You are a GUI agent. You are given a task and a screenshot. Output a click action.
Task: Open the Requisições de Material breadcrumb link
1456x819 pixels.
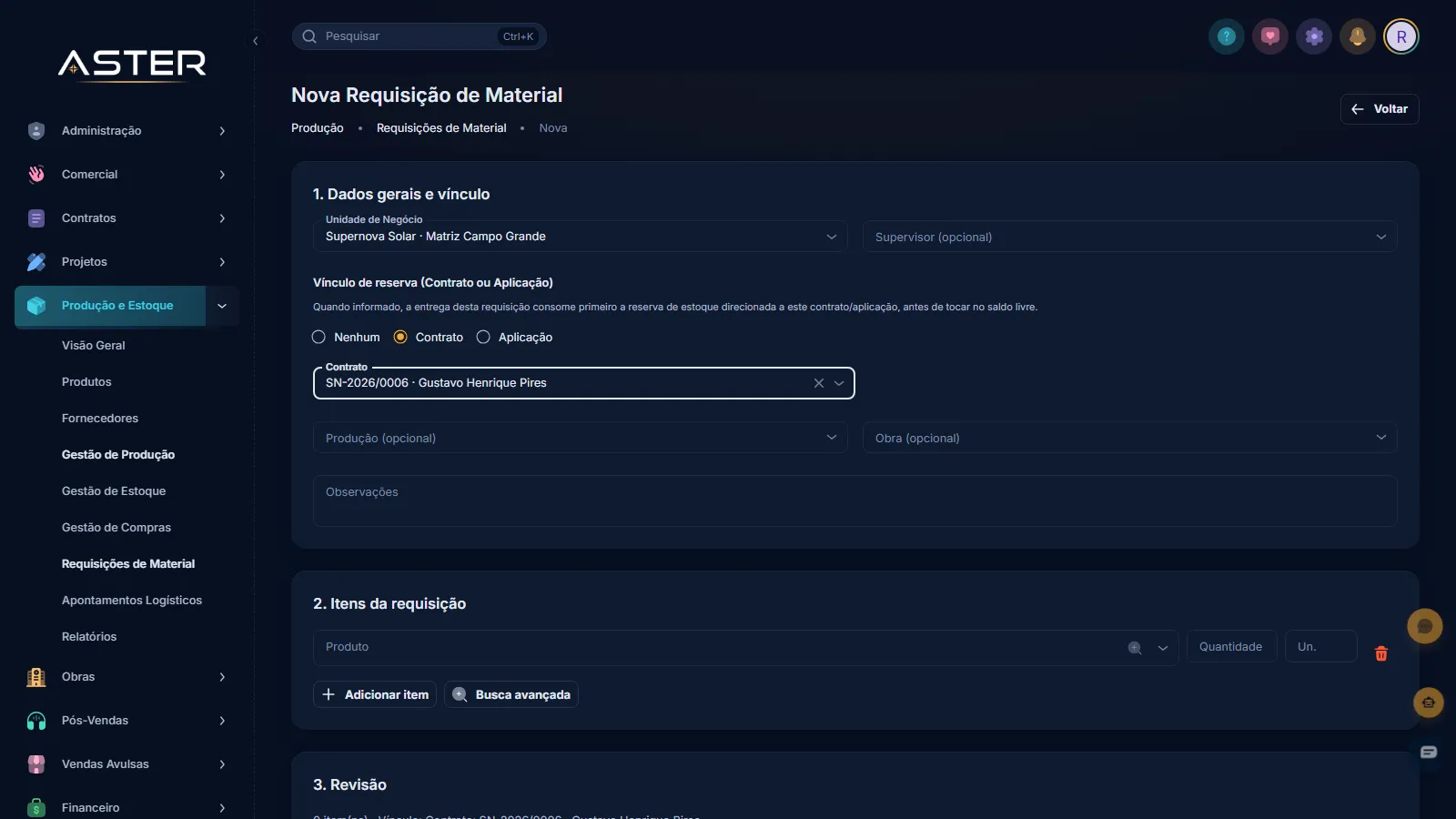(x=441, y=128)
